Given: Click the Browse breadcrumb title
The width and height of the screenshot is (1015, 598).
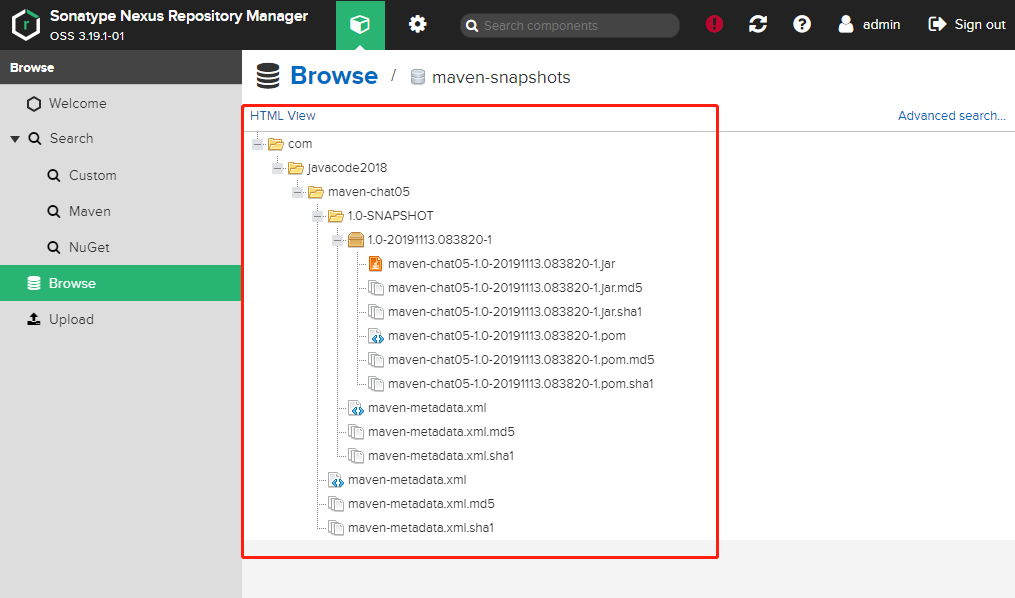Looking at the screenshot, I should 333,76.
